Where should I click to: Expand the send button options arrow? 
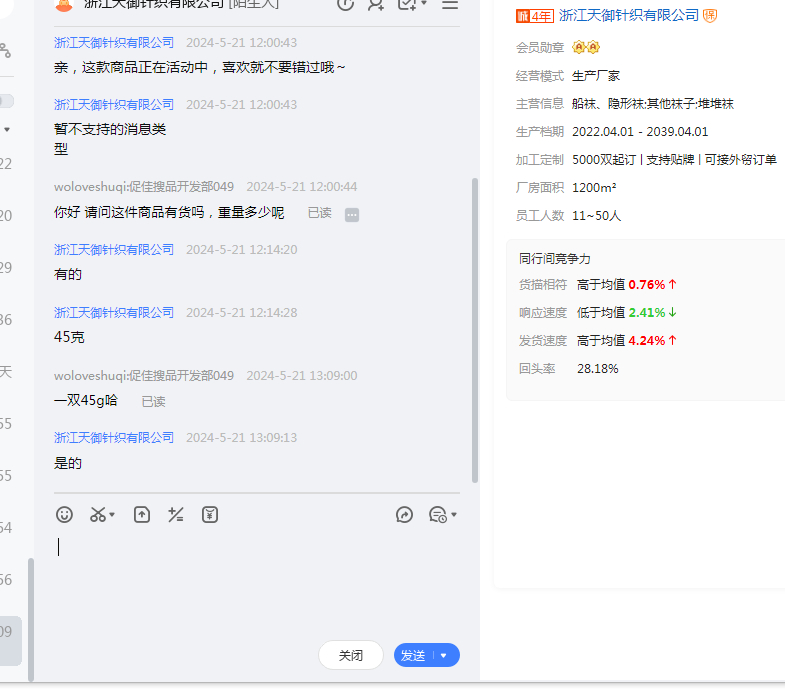[x=443, y=656]
